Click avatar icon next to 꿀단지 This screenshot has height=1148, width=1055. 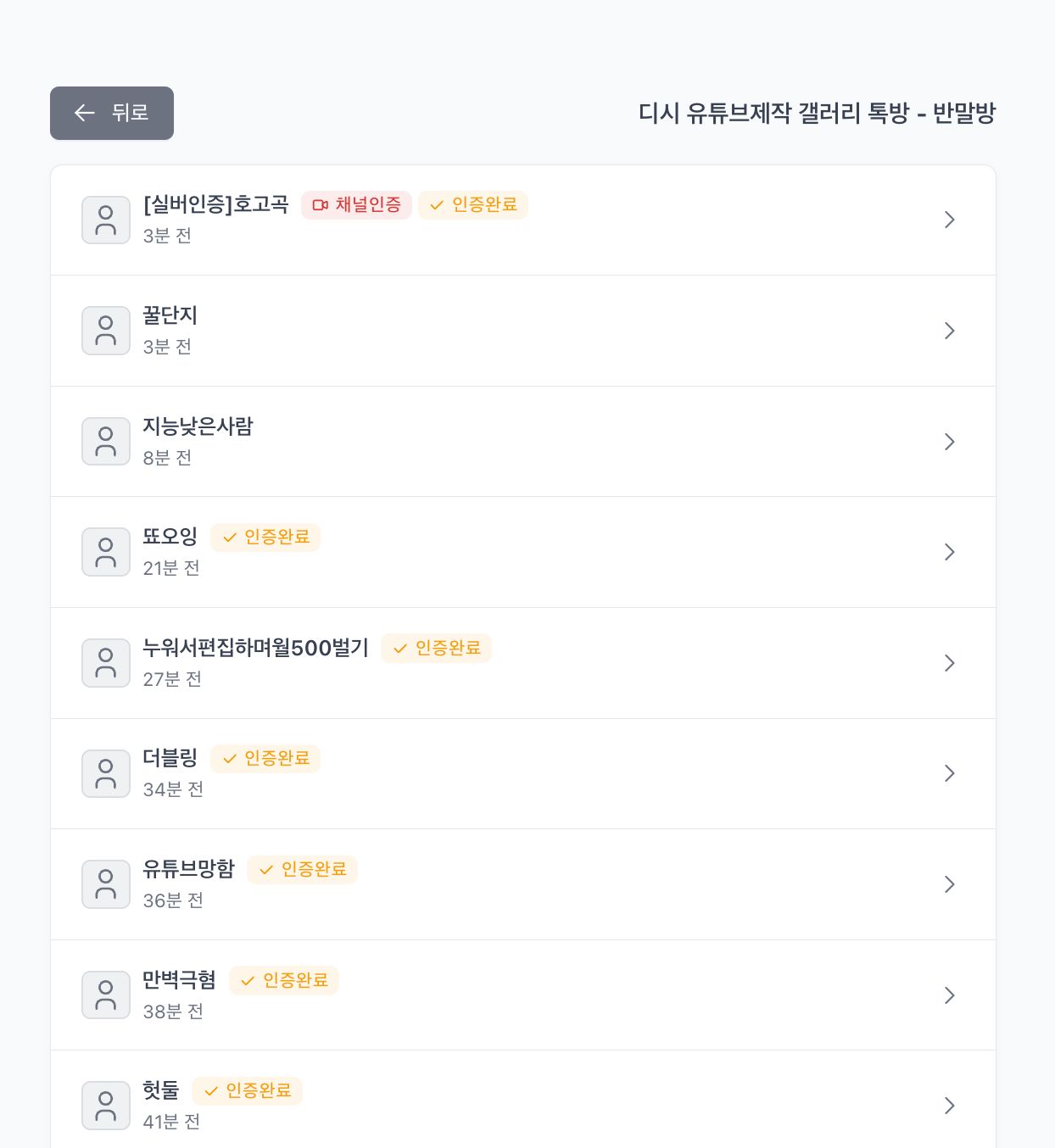coord(106,331)
